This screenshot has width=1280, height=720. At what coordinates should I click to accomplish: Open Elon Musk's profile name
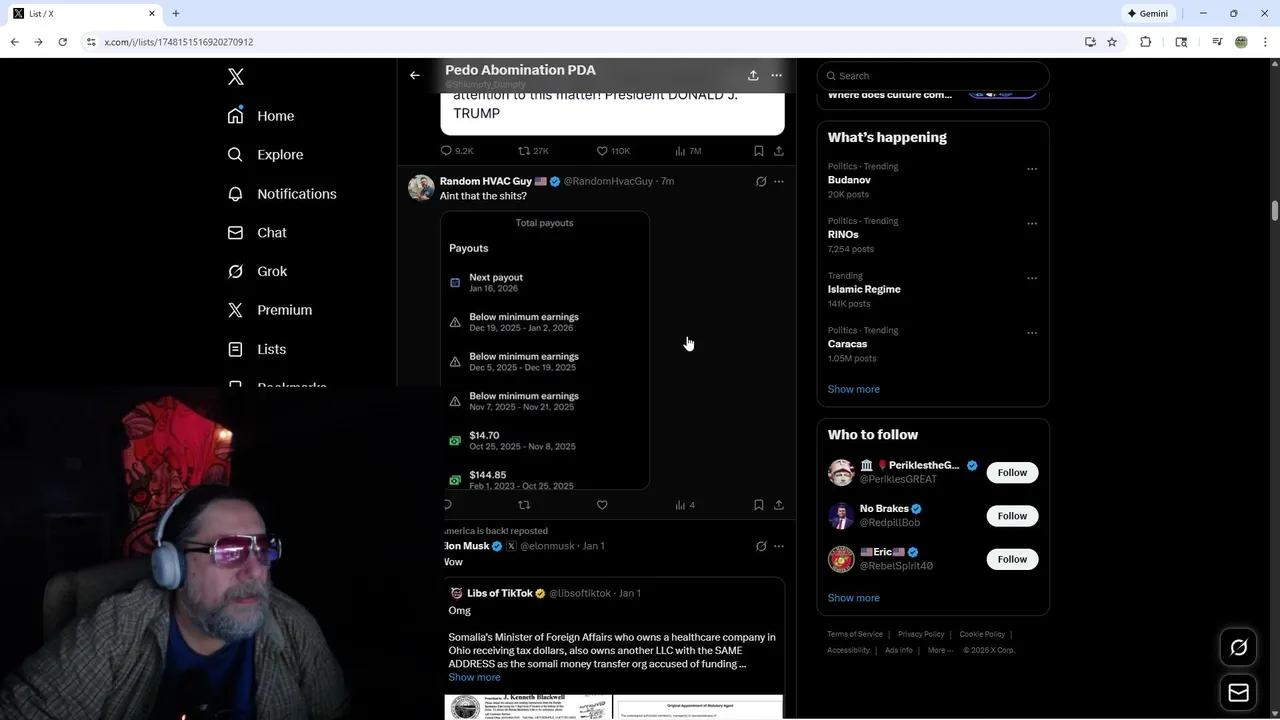[x=467, y=546]
